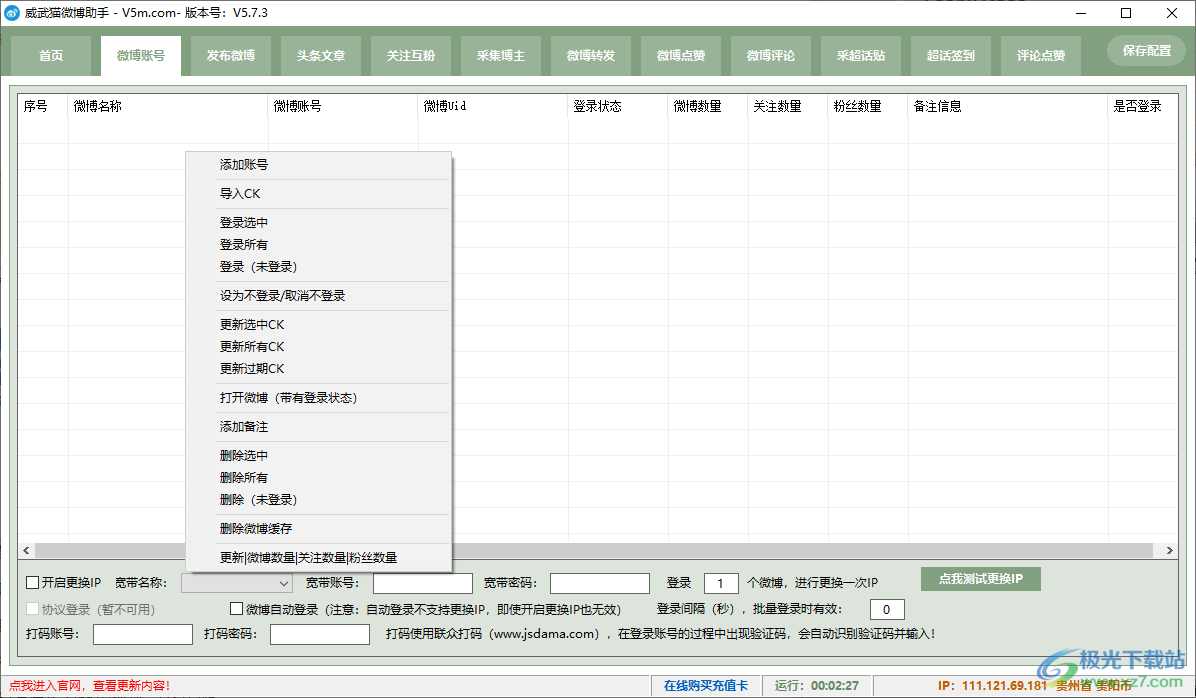Click the horizontal scrollbar left arrow
This screenshot has width=1196, height=698.
(x=27, y=551)
